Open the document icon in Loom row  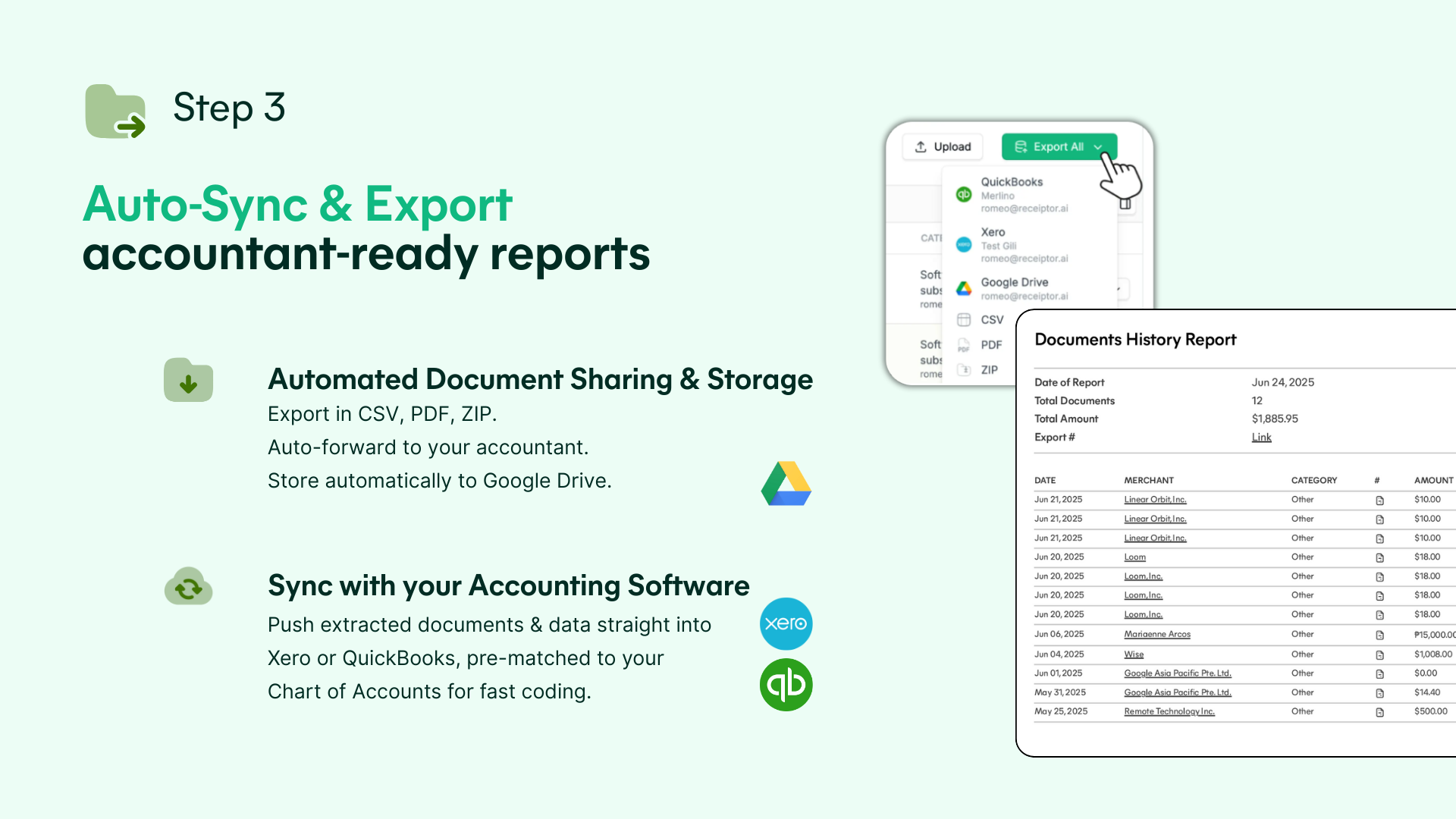tap(1379, 557)
